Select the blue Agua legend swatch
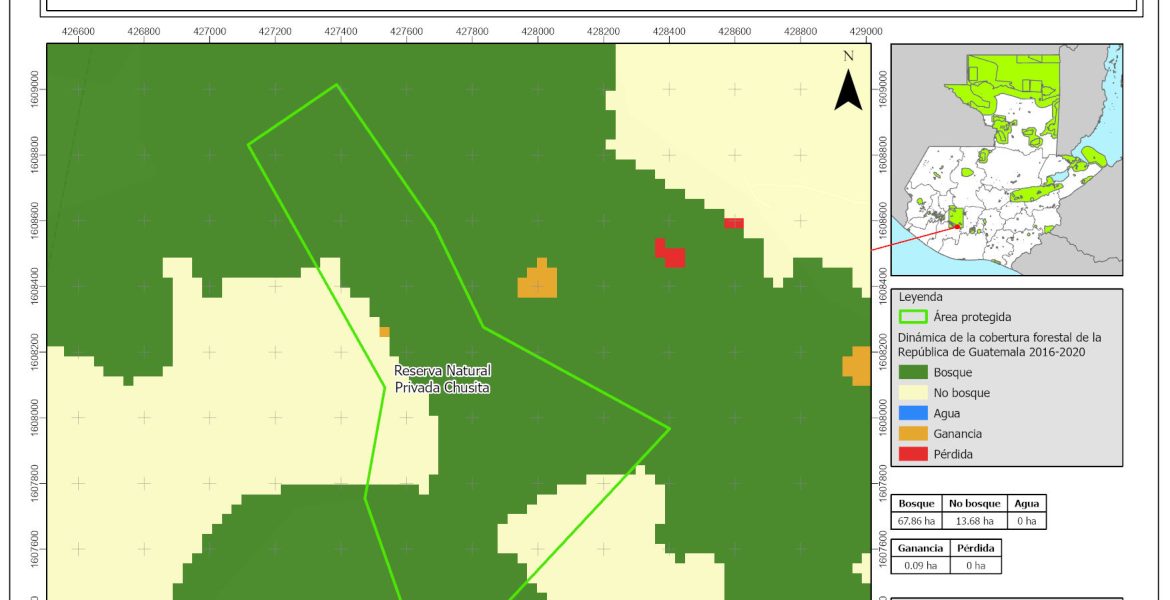This screenshot has height=600, width=1170. coord(913,413)
